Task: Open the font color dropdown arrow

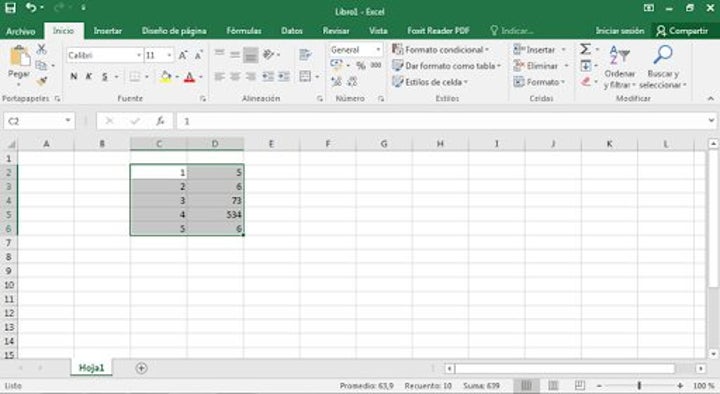Action: point(201,77)
